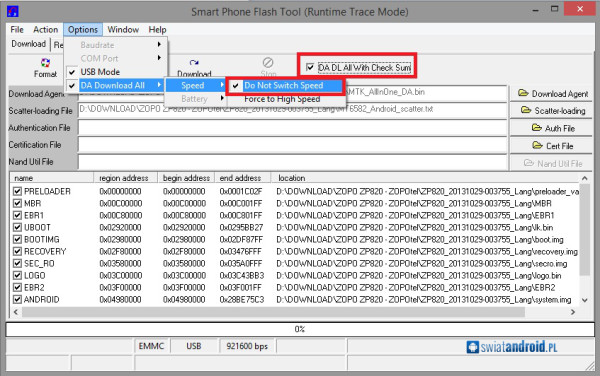Sort by location column header
The image size is (600, 376).
(x=425, y=178)
